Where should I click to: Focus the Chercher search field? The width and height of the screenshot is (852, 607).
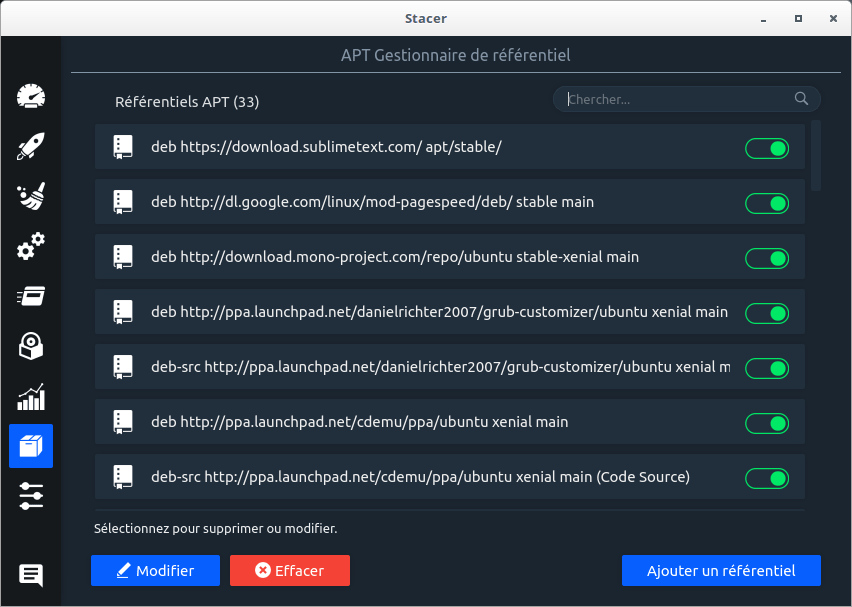[676, 99]
